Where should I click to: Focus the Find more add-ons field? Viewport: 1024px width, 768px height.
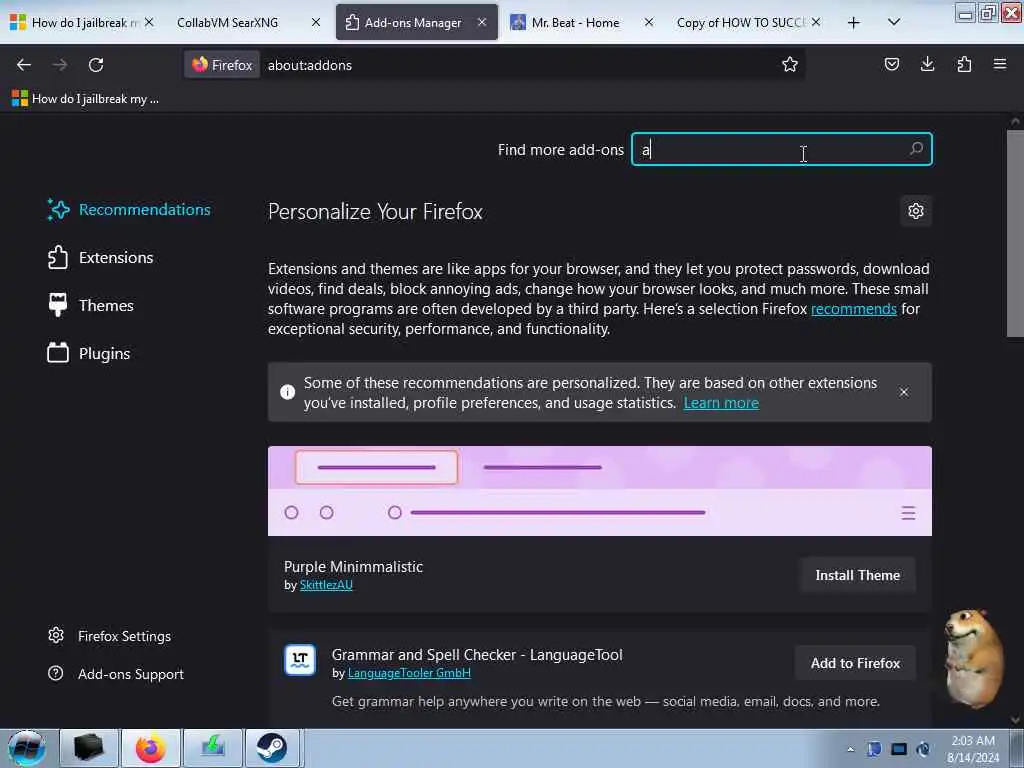[x=782, y=149]
